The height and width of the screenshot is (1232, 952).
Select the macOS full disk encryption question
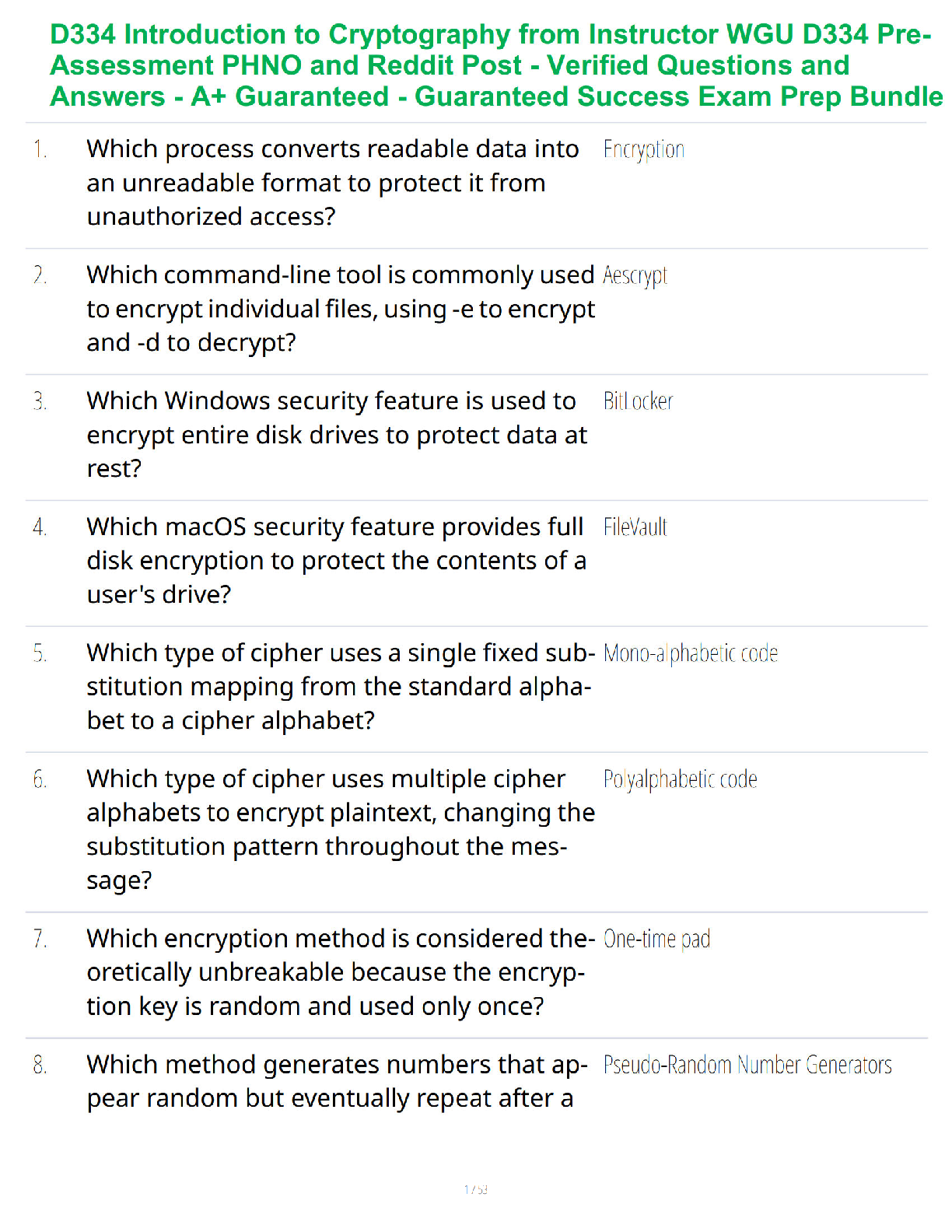pos(337,561)
